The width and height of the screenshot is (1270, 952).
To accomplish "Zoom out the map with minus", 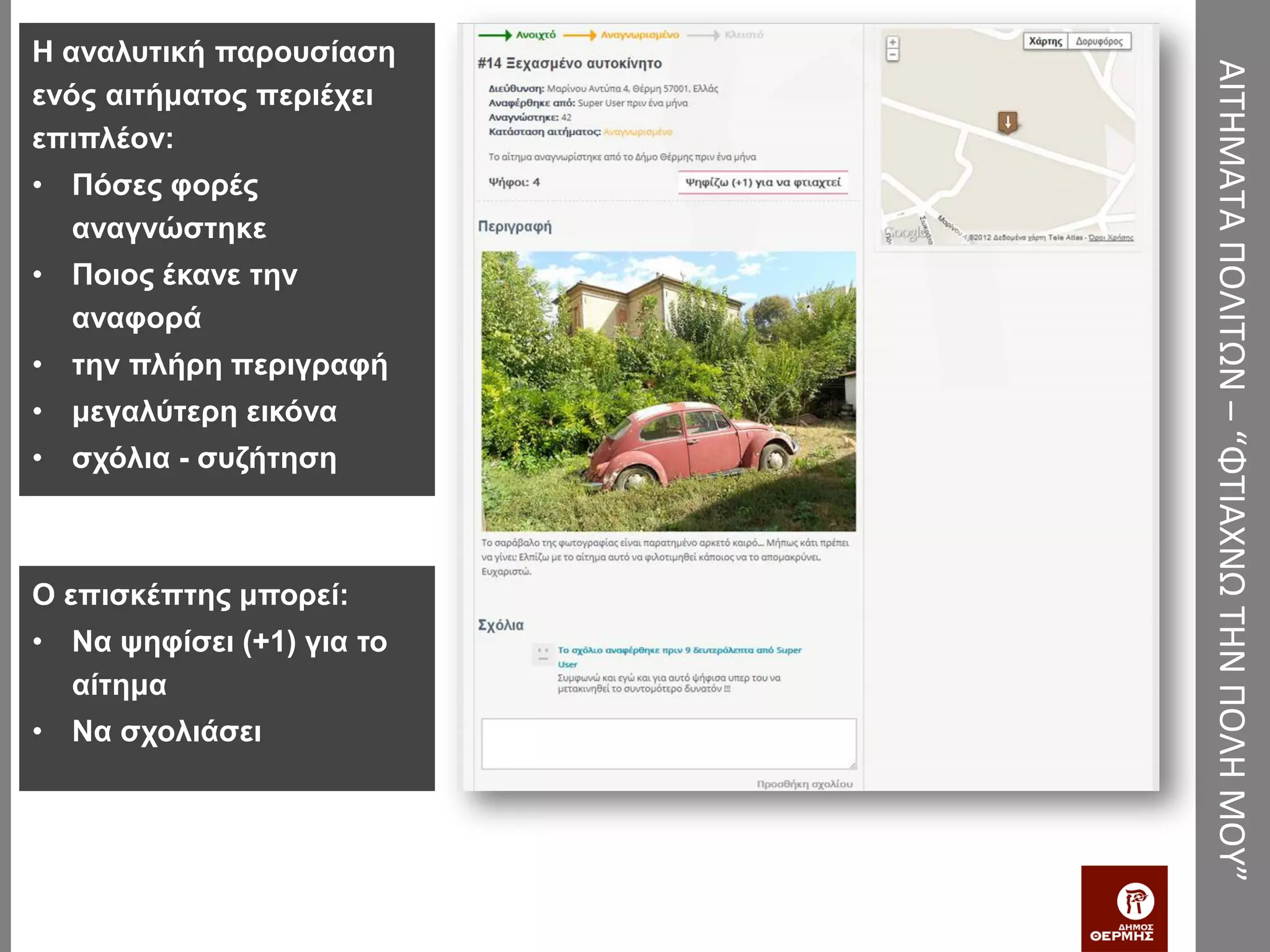I will (x=892, y=55).
